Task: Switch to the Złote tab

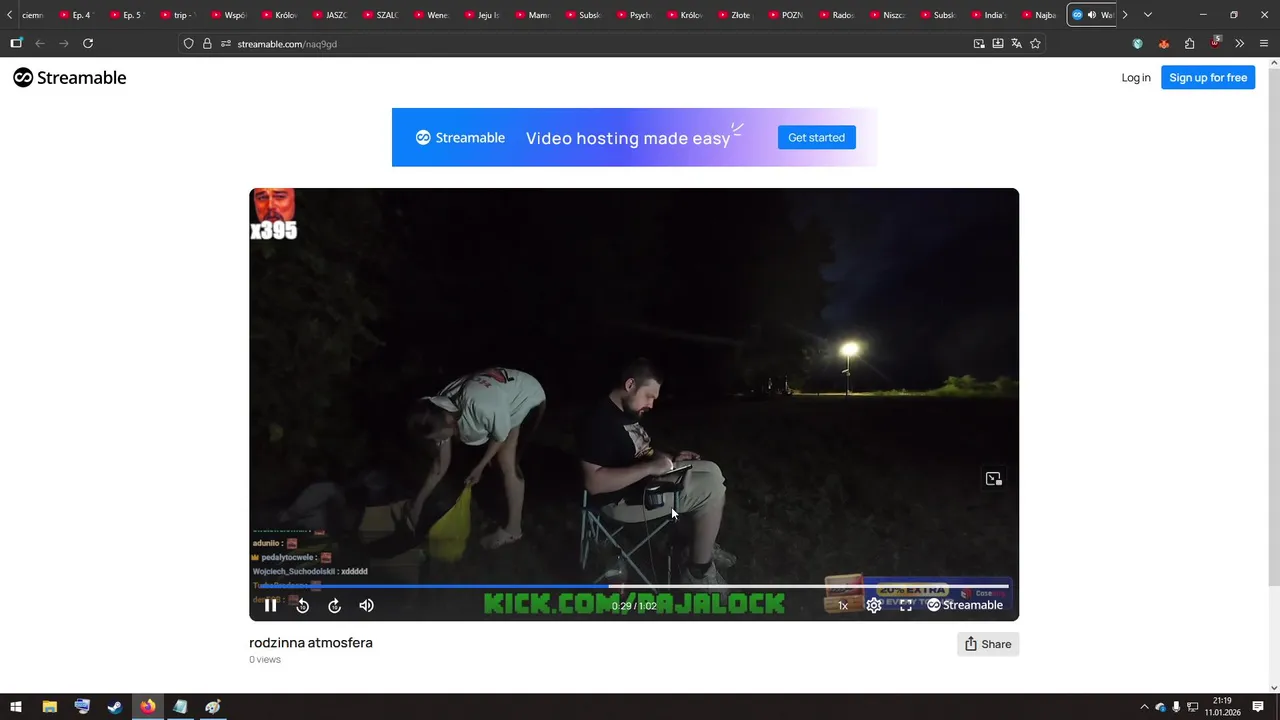Action: pos(736,15)
